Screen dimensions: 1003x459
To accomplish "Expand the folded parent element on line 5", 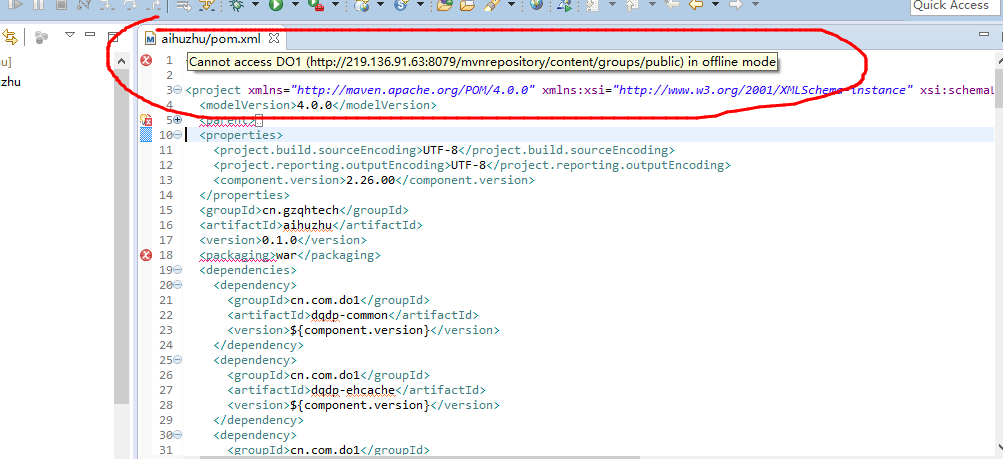I will pyautogui.click(x=178, y=120).
